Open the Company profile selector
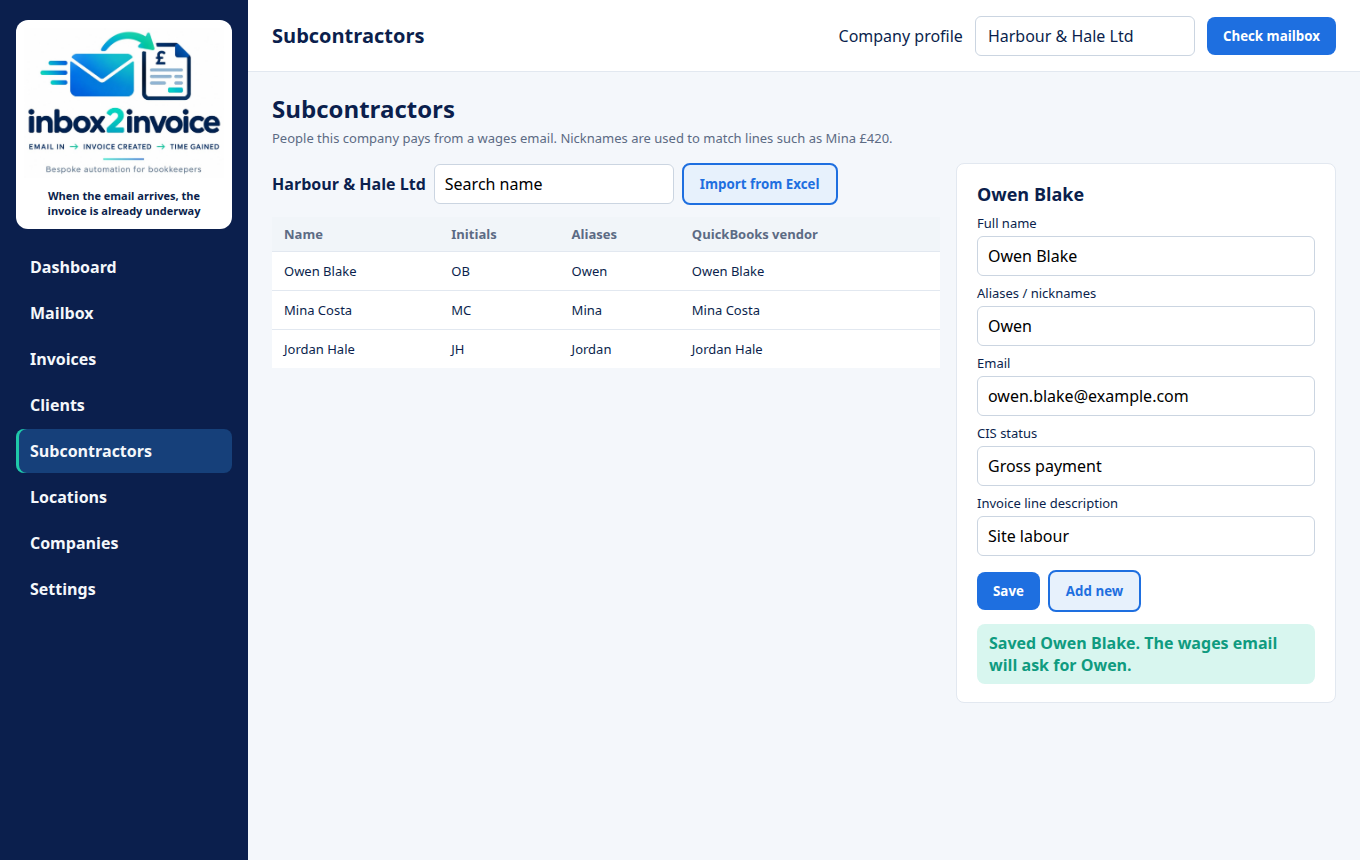Image resolution: width=1360 pixels, height=860 pixels. coord(1085,36)
